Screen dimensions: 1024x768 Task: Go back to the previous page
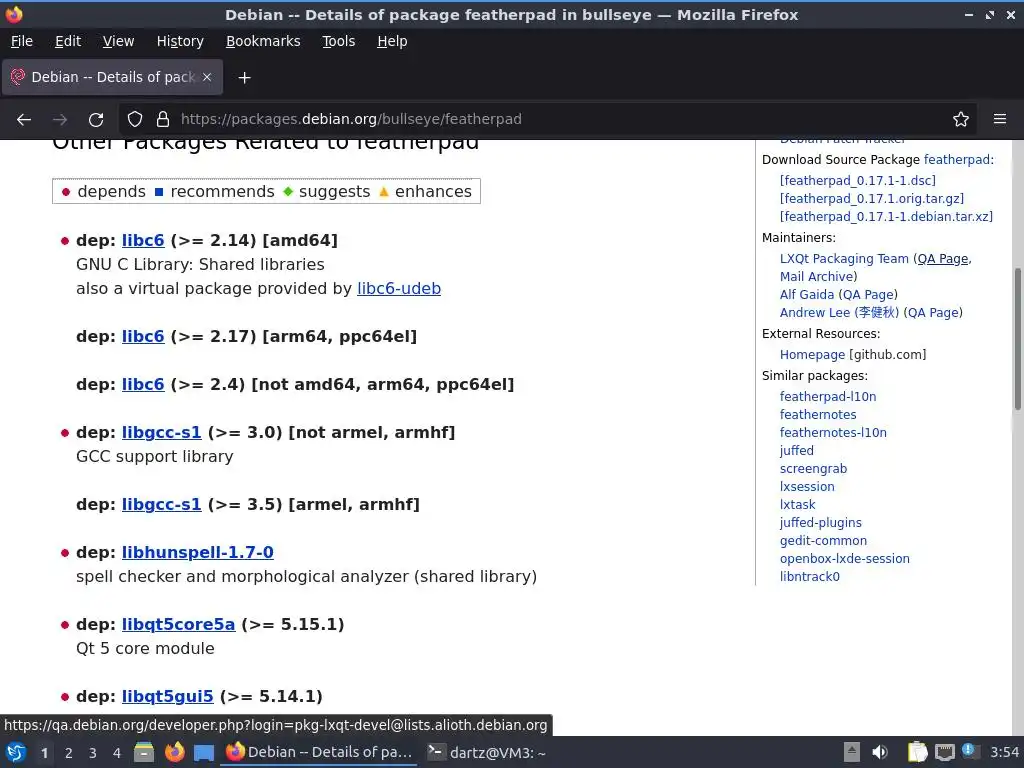click(24, 119)
